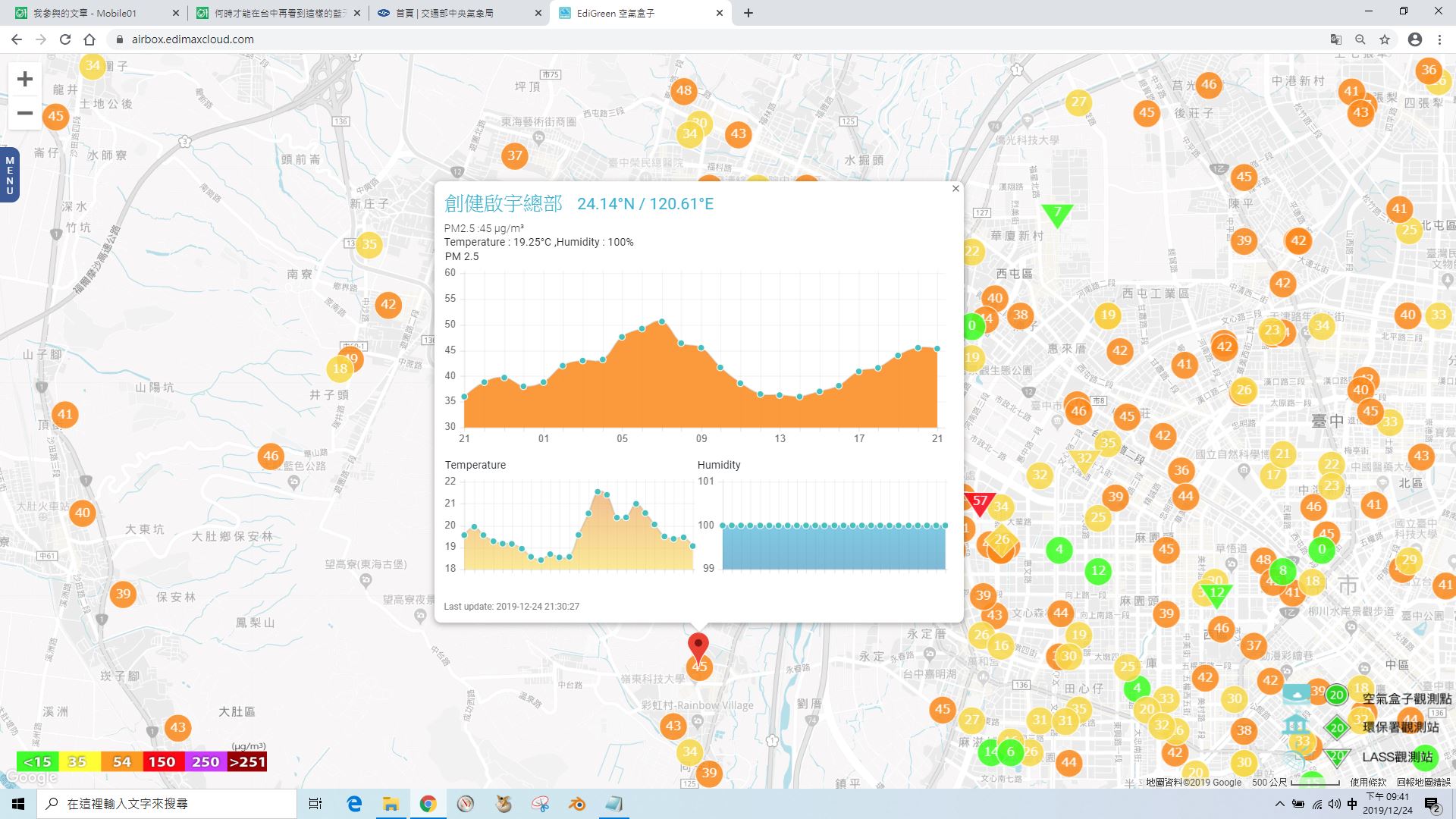1456x819 pixels.
Task: Select the 46 marker beside 藍色公路
Action: click(x=271, y=456)
